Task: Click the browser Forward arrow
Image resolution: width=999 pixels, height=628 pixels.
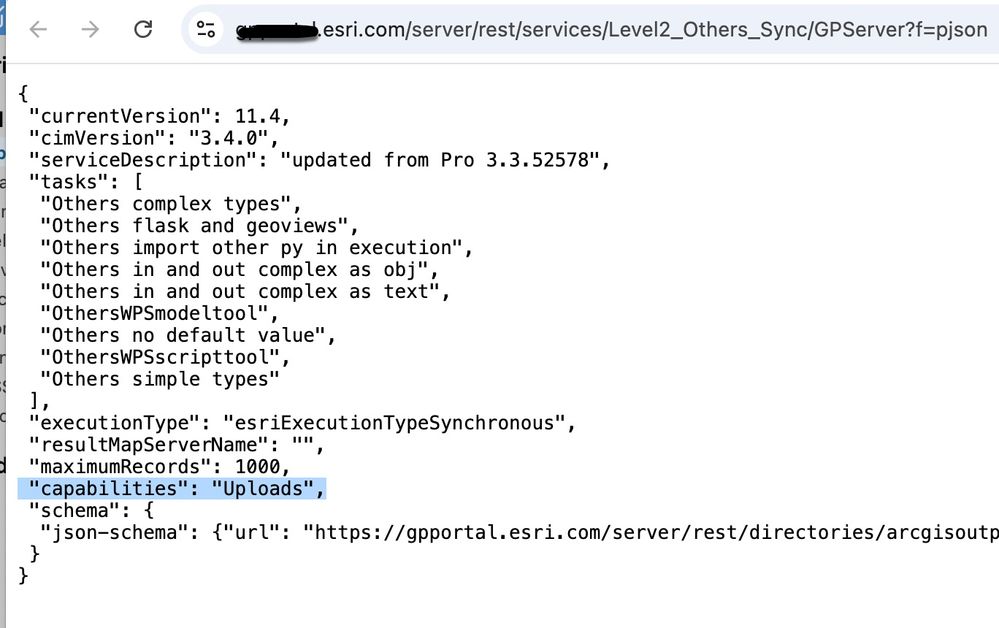Action: [91, 29]
